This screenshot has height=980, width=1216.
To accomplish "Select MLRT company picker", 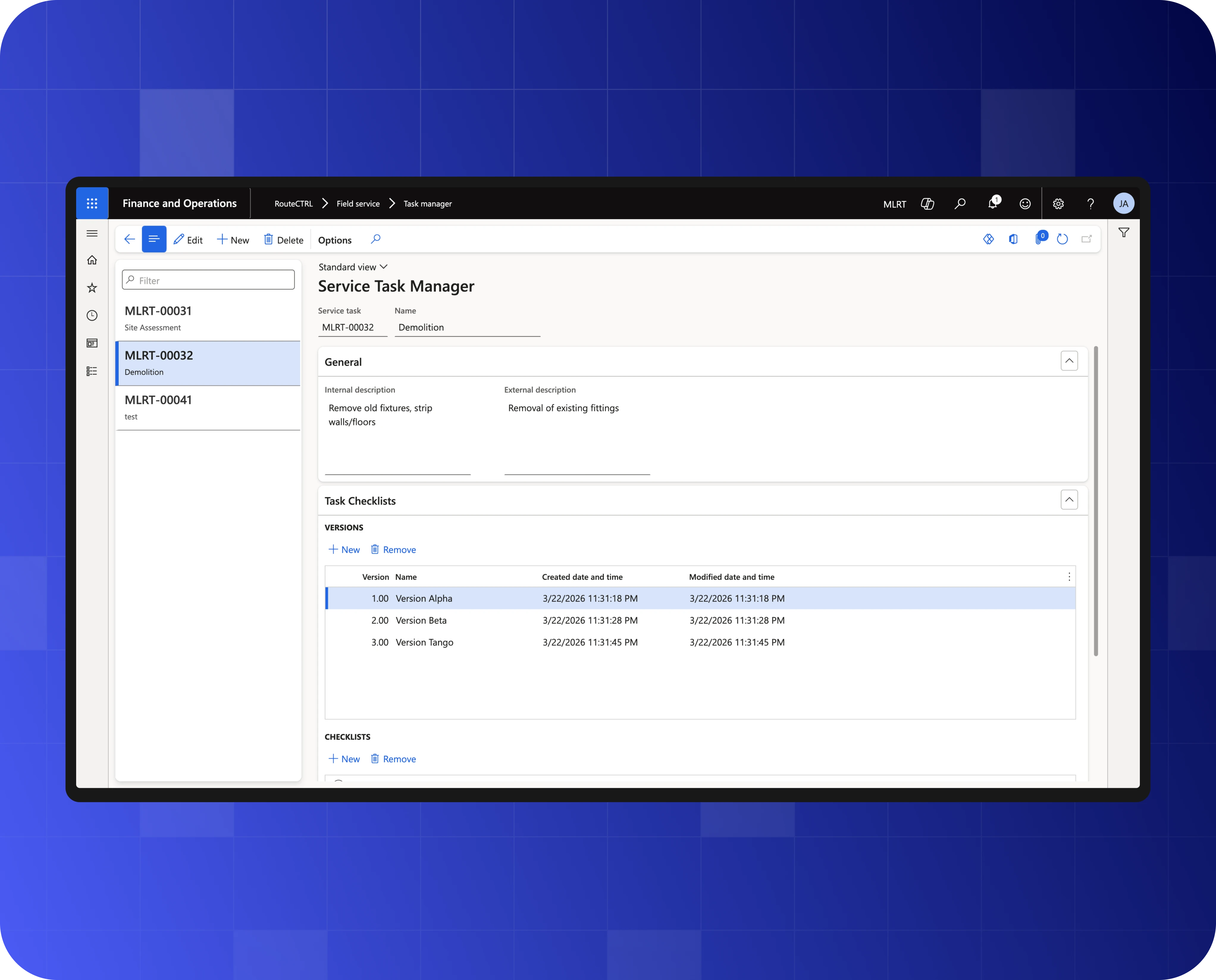I will [x=894, y=204].
